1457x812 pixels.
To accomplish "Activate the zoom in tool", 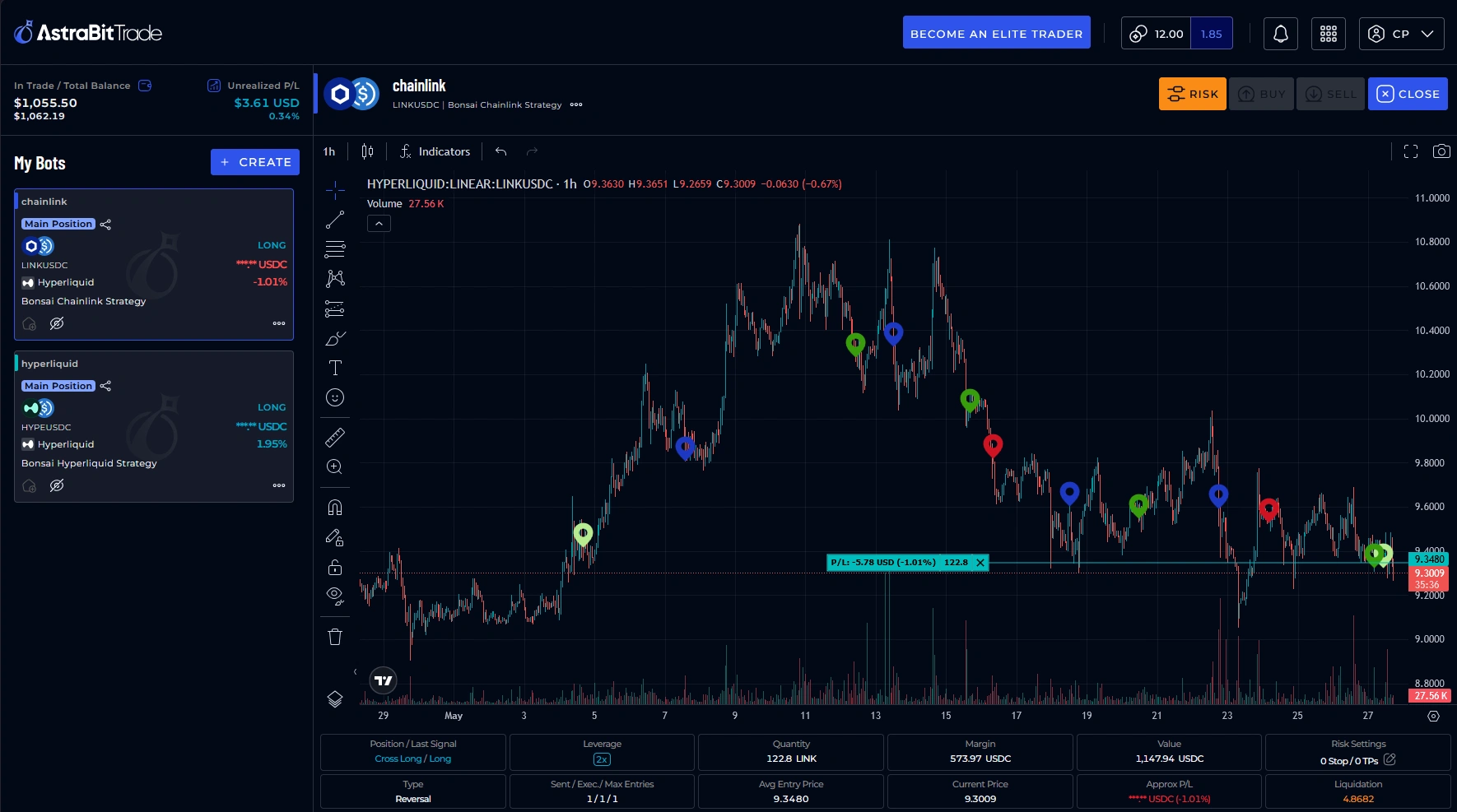I will click(x=335, y=466).
